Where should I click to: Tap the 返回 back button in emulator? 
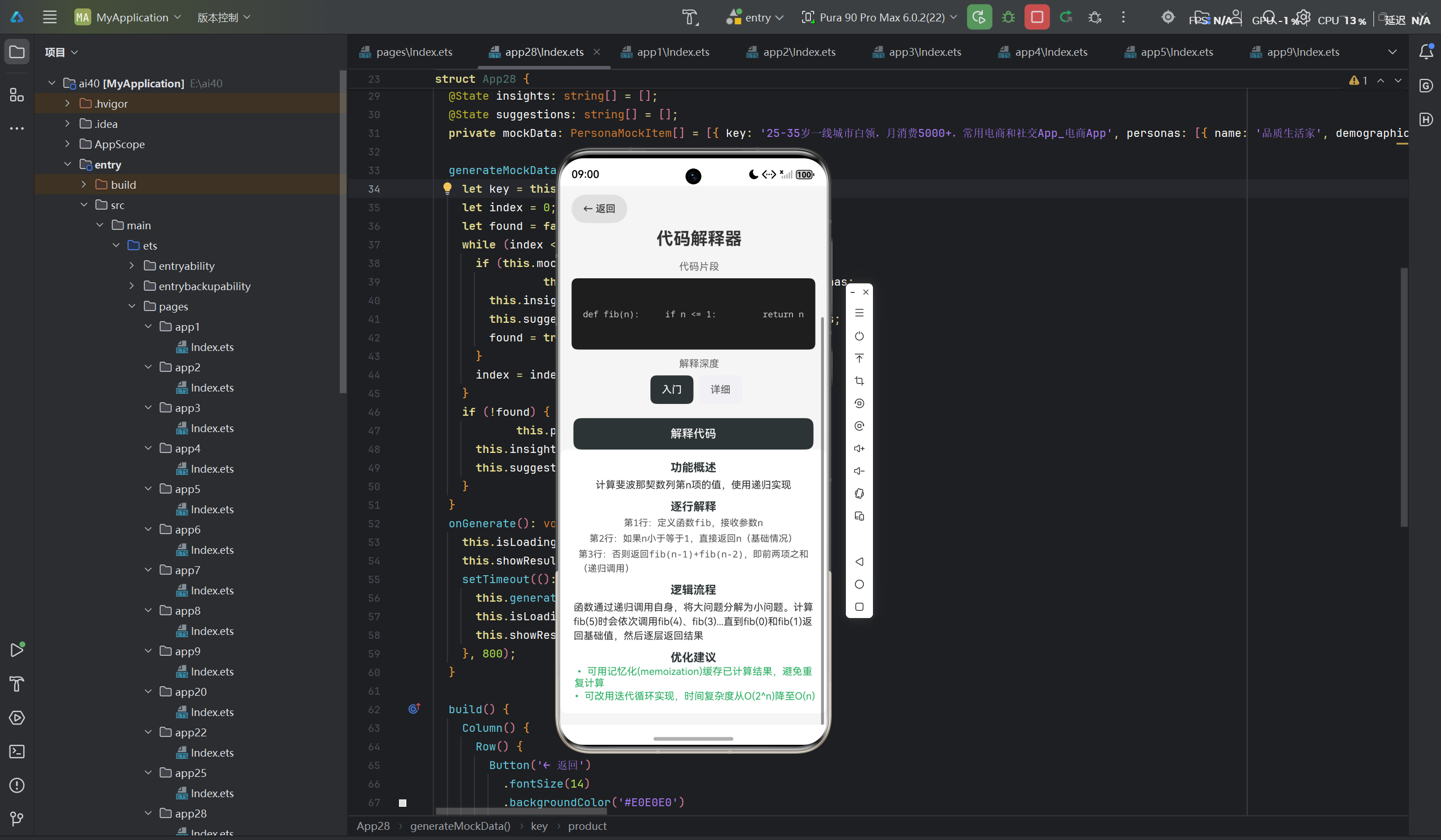point(598,208)
